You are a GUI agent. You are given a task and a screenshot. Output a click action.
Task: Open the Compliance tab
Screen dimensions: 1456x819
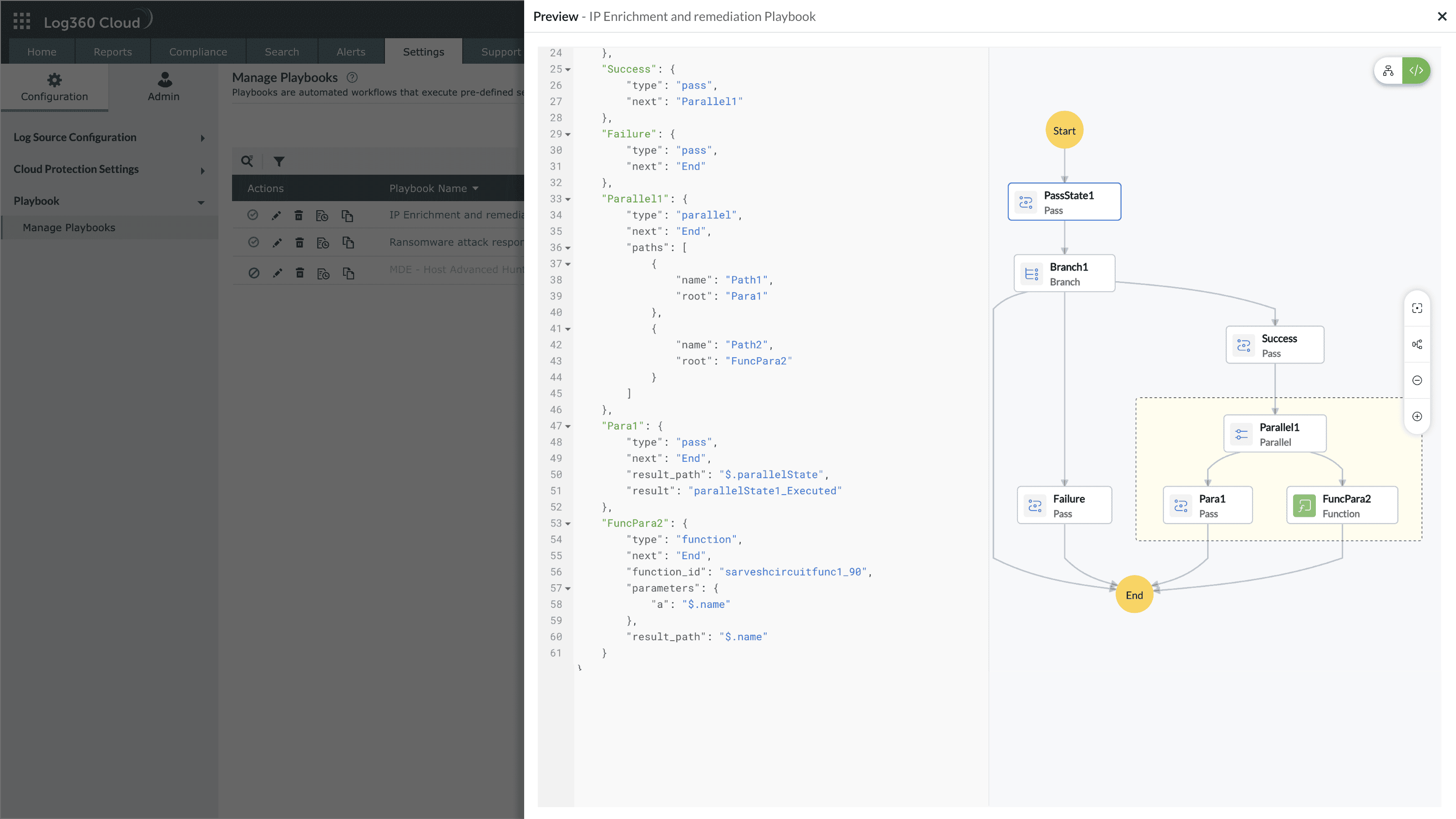[198, 51]
